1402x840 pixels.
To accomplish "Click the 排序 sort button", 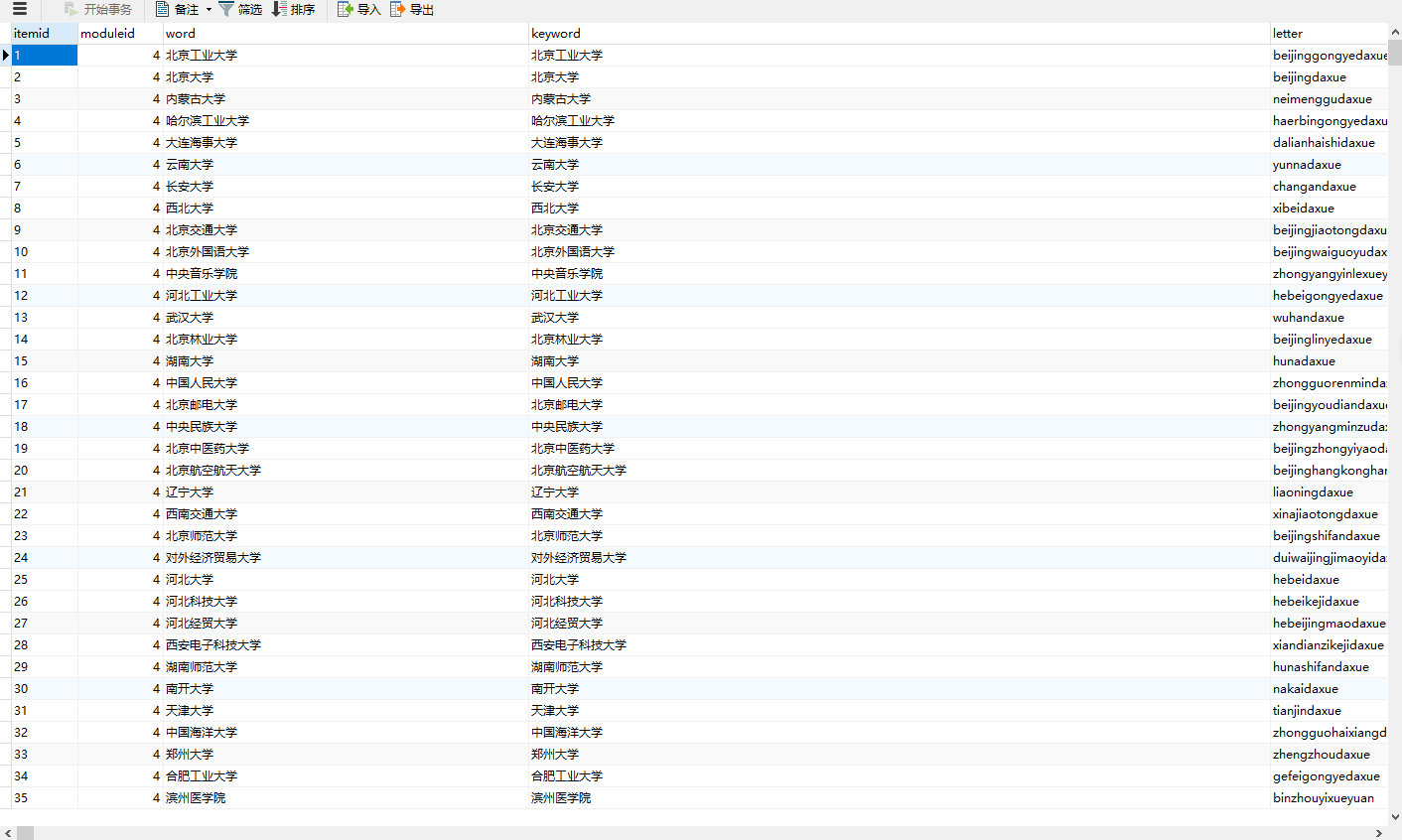I will (x=293, y=9).
